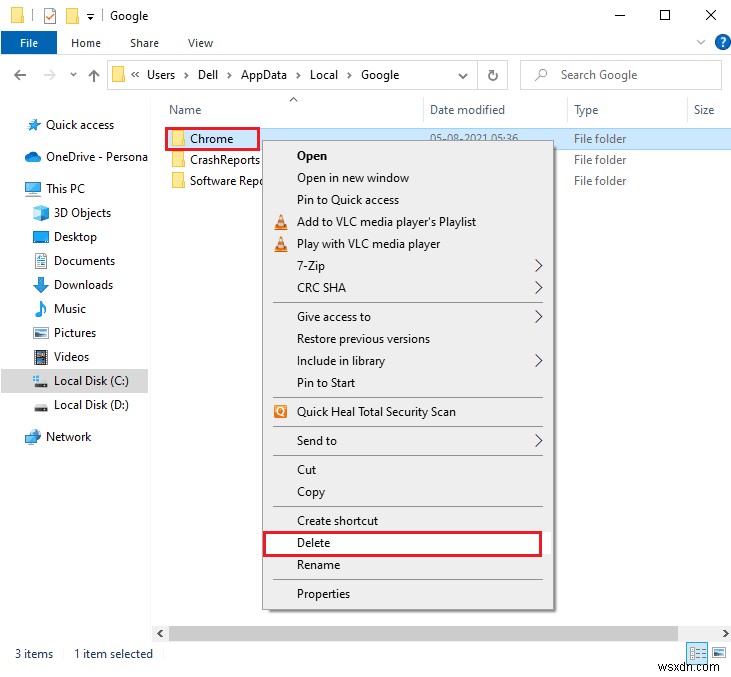Image resolution: width=731 pixels, height=677 pixels.
Task: Click Local in the address breadcrumb
Action: point(324,75)
